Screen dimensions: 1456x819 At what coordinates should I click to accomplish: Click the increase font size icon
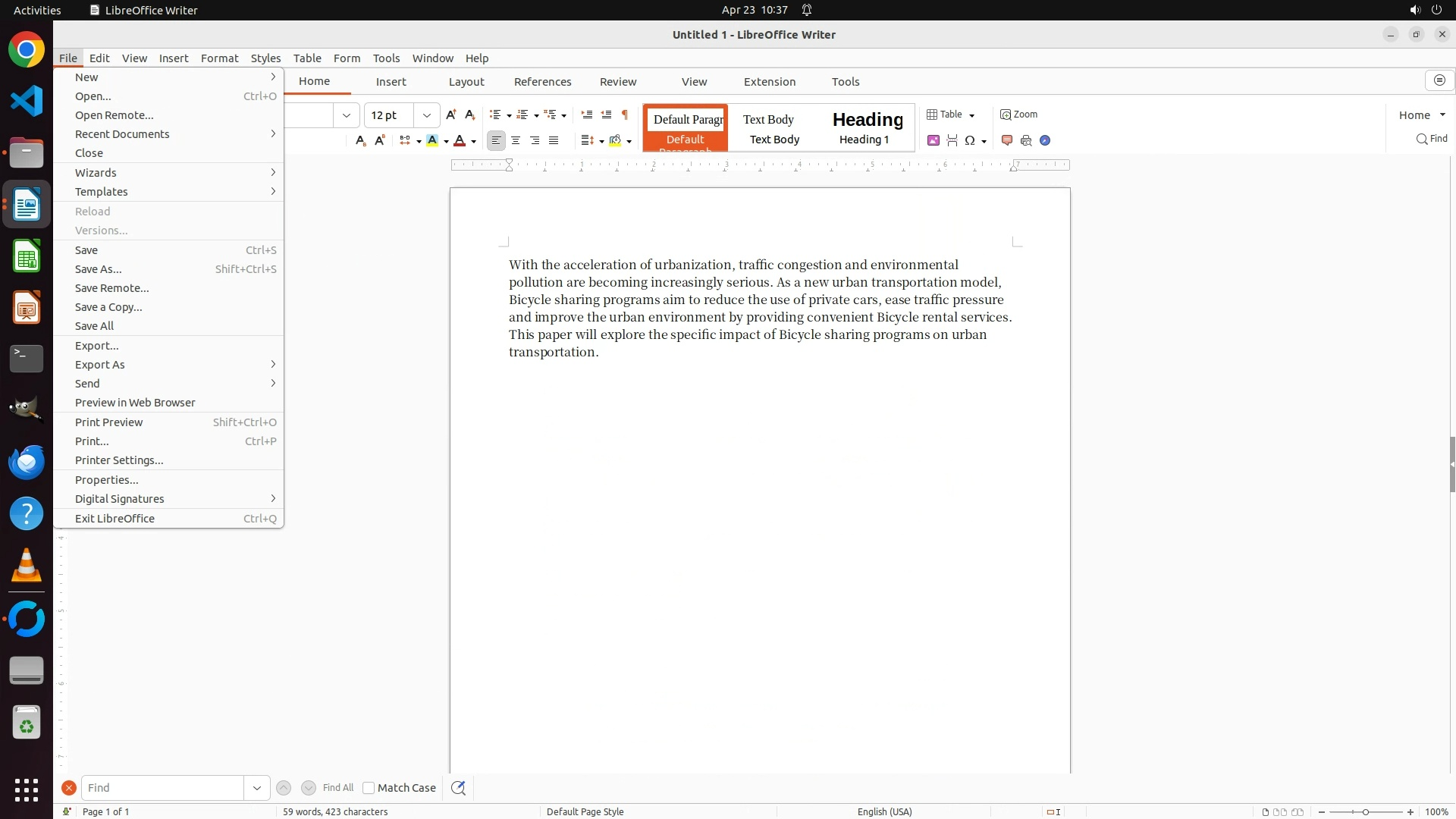[x=451, y=115]
